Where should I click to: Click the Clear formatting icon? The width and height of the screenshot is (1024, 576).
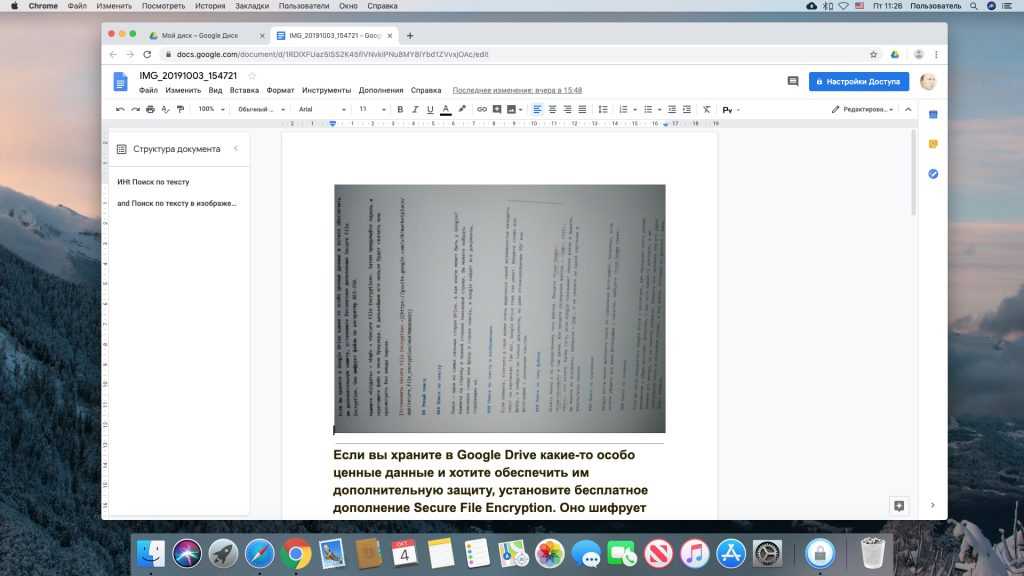tap(706, 109)
